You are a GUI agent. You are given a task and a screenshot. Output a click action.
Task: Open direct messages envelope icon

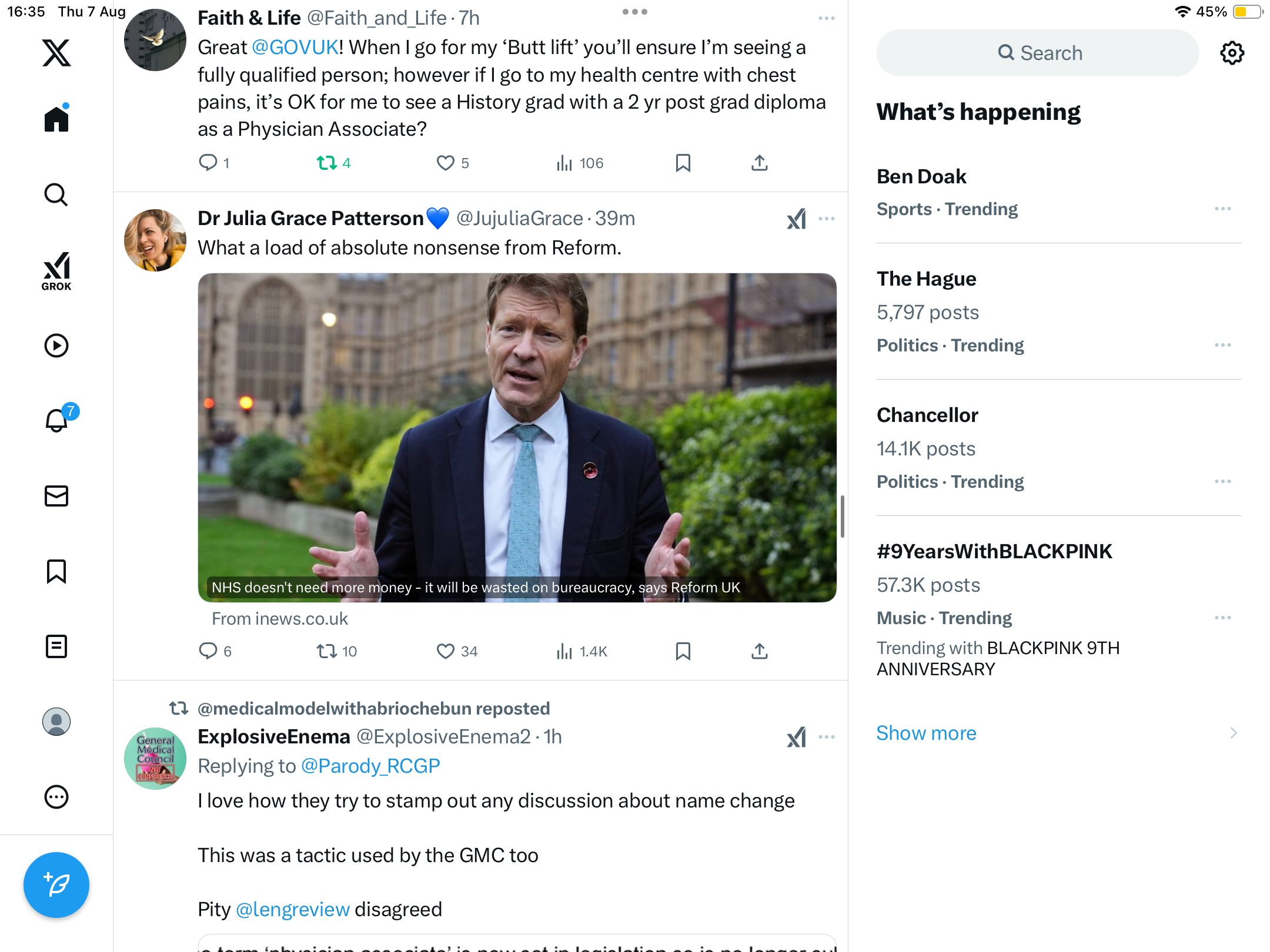[56, 496]
